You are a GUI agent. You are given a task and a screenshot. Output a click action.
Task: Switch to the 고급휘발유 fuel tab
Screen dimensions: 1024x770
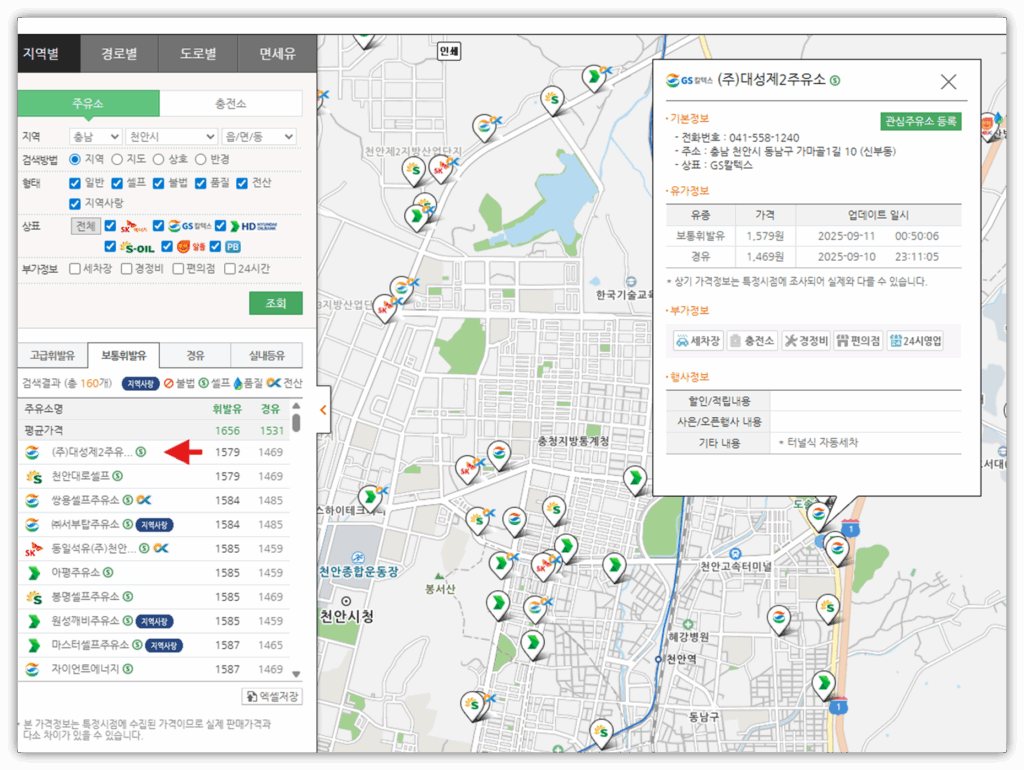(x=52, y=355)
